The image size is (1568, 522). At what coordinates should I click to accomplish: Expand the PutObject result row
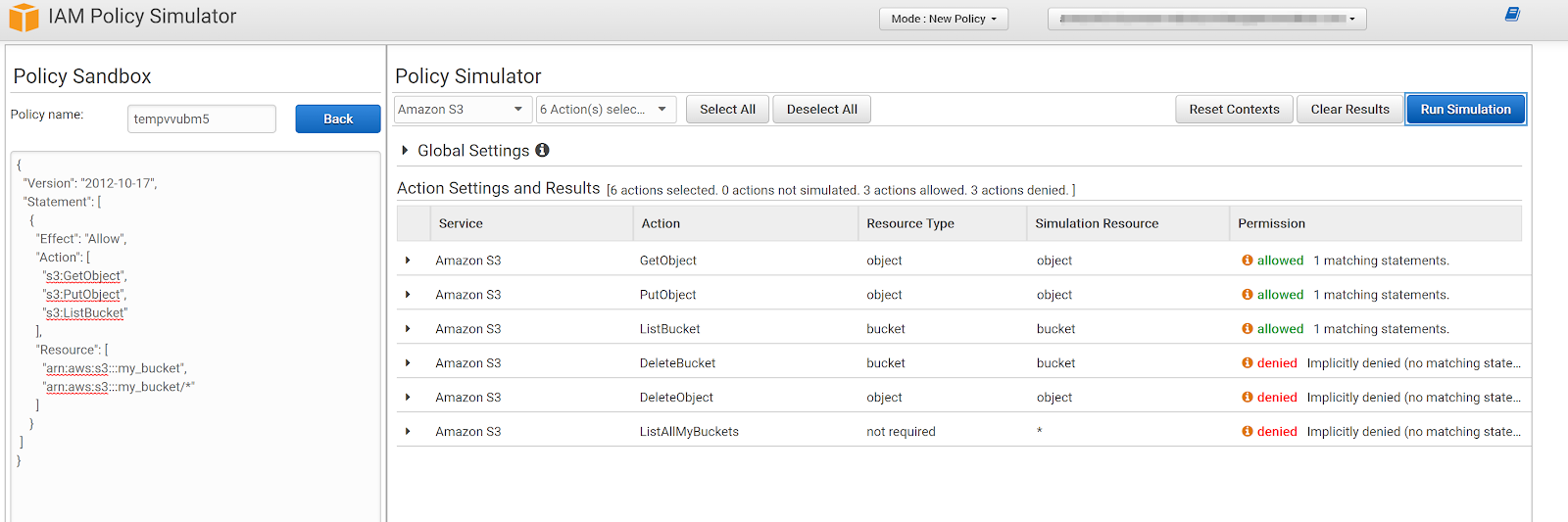(408, 295)
